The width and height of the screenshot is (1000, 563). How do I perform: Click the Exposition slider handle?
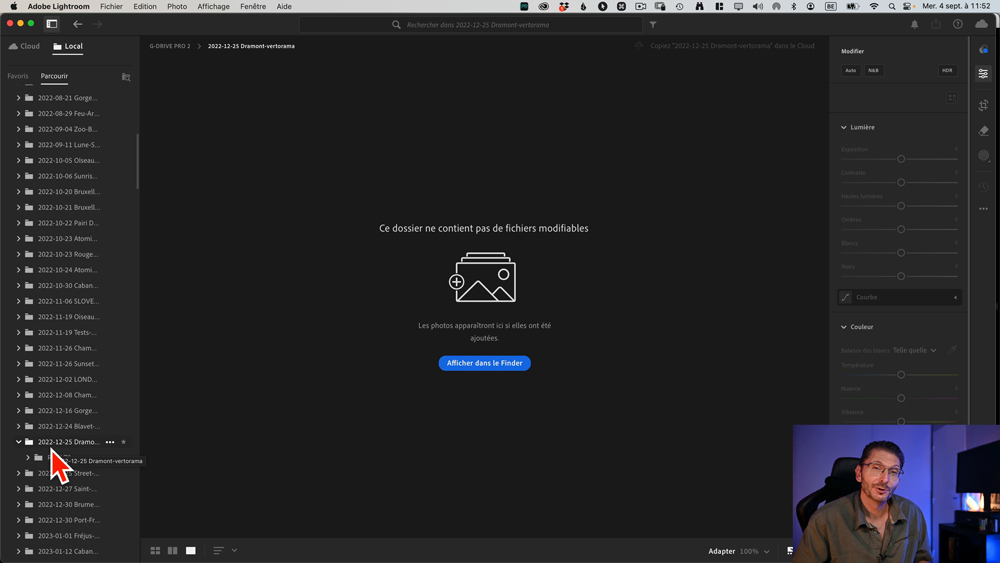pyautogui.click(x=901, y=159)
